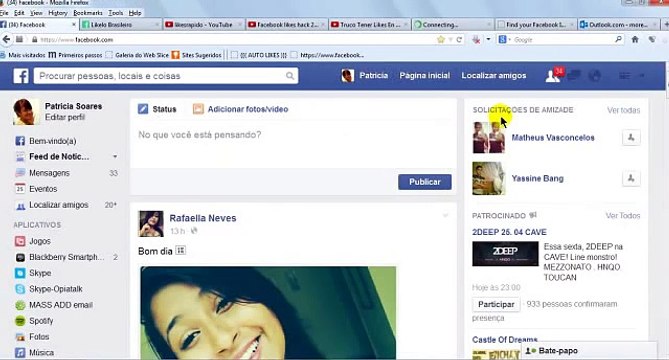Click the MASS ADD email app icon
The image size is (669, 360).
click(x=20, y=305)
